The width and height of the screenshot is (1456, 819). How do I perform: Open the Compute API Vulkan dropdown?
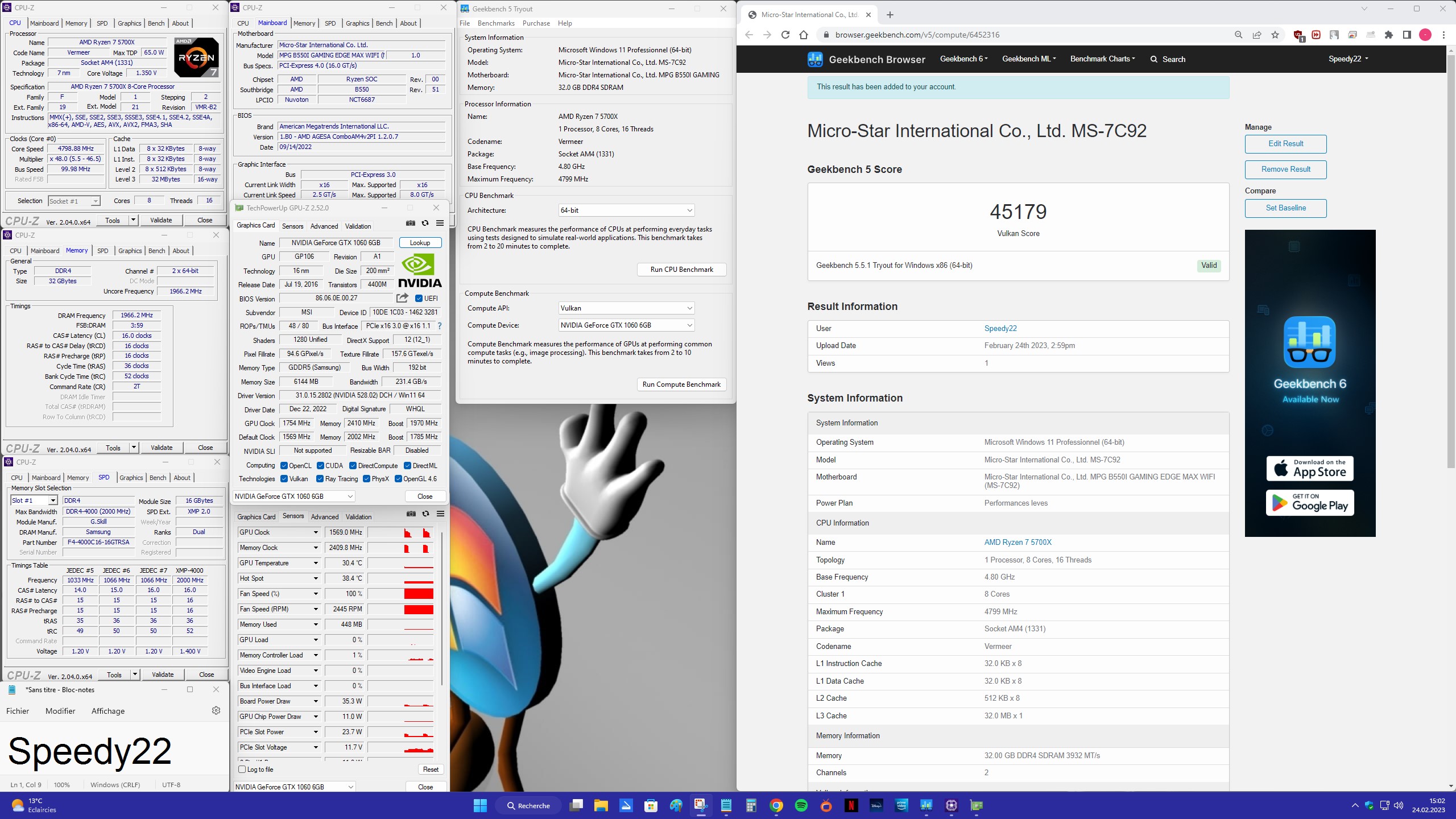(x=626, y=308)
